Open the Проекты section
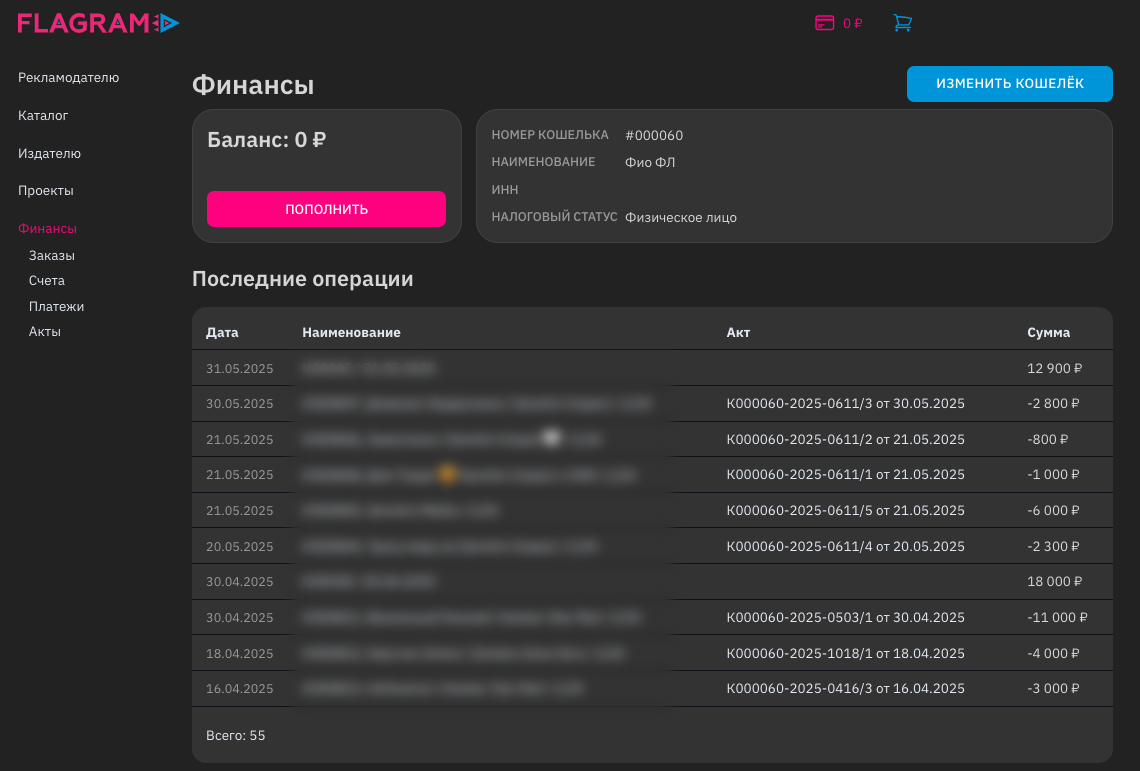This screenshot has width=1140, height=771. point(46,191)
